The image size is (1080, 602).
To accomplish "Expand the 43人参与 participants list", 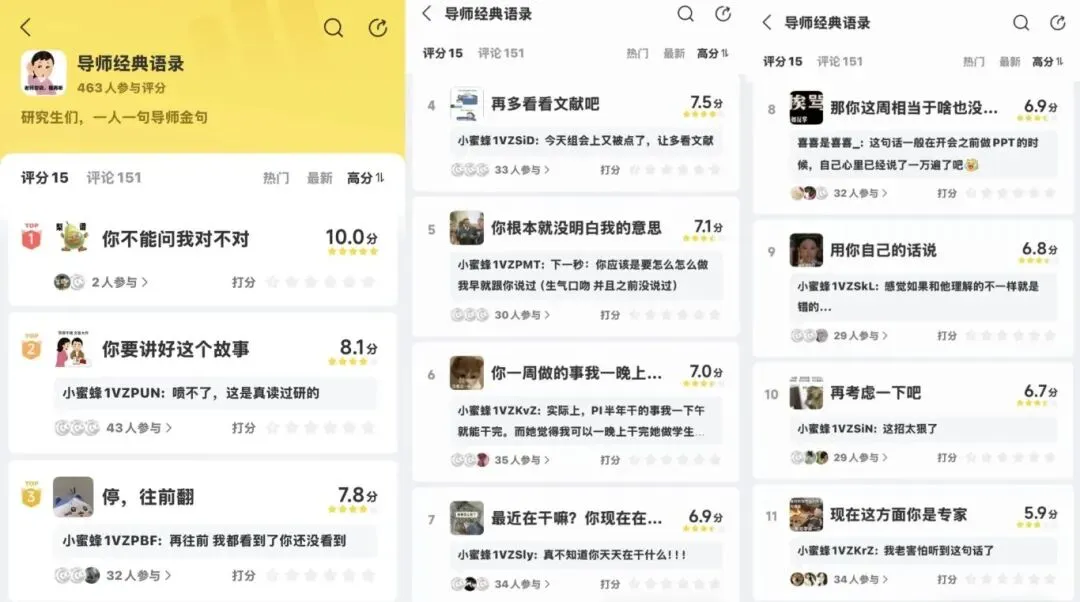I will pos(138,428).
